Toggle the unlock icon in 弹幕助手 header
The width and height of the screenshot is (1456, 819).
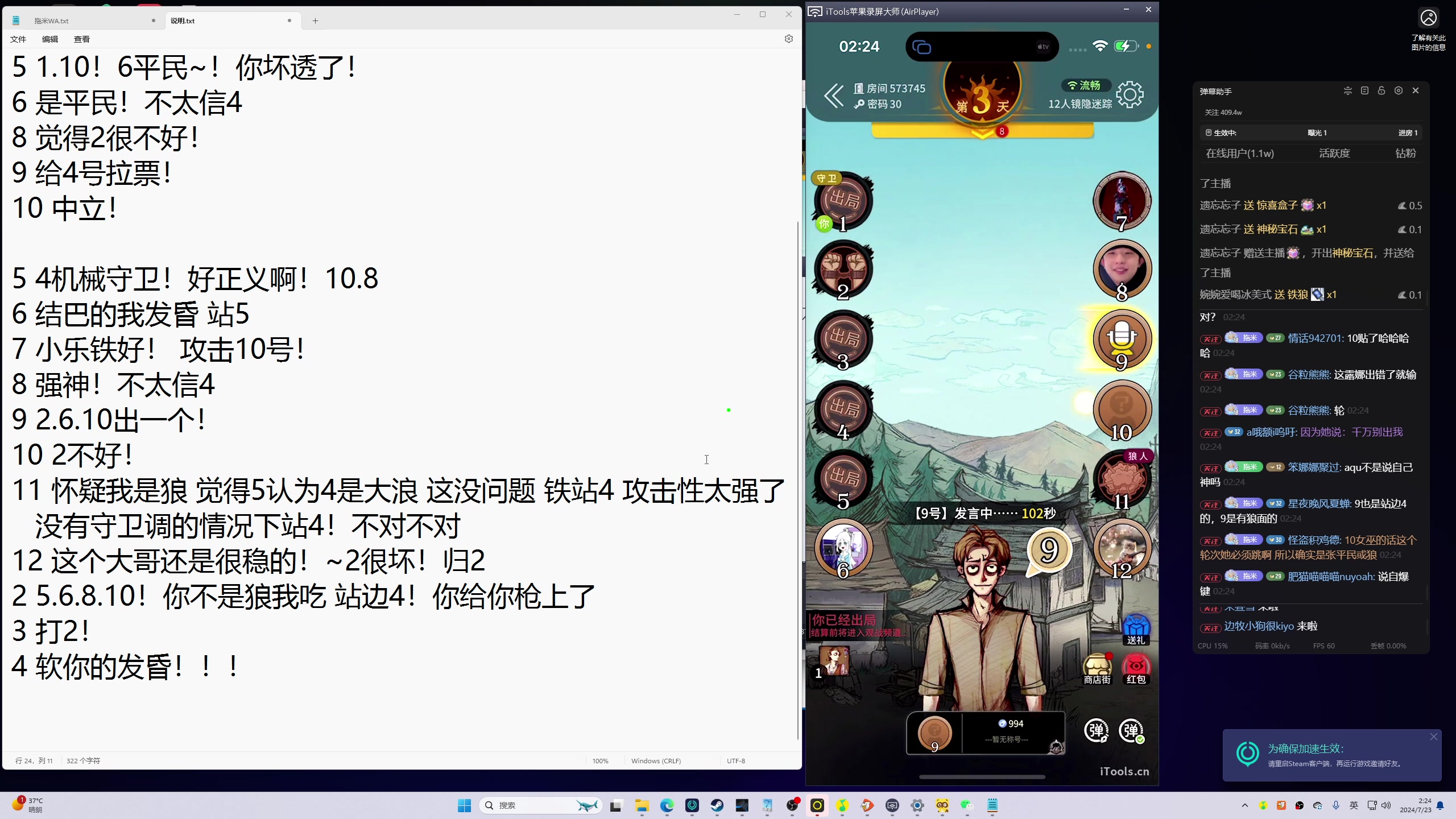(x=1381, y=91)
